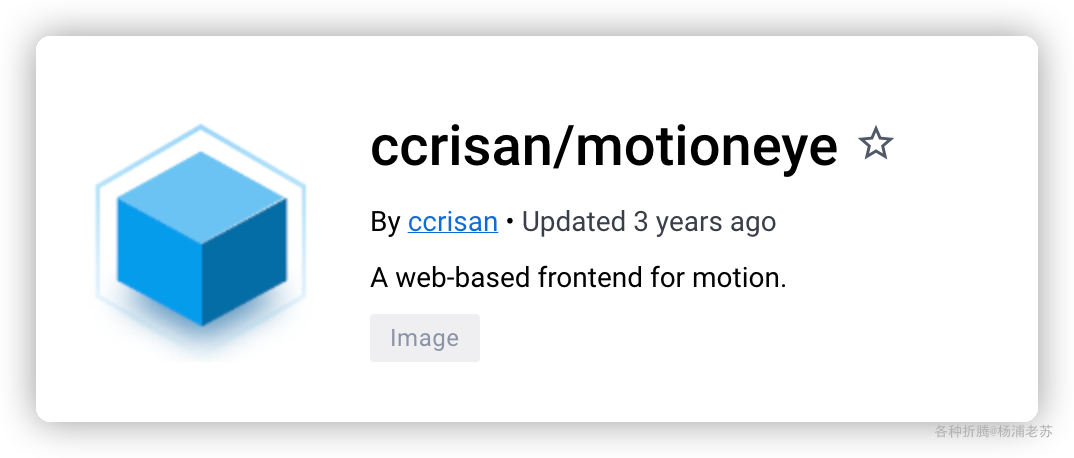Click the gray Image badge
1074x458 pixels.
425,338
